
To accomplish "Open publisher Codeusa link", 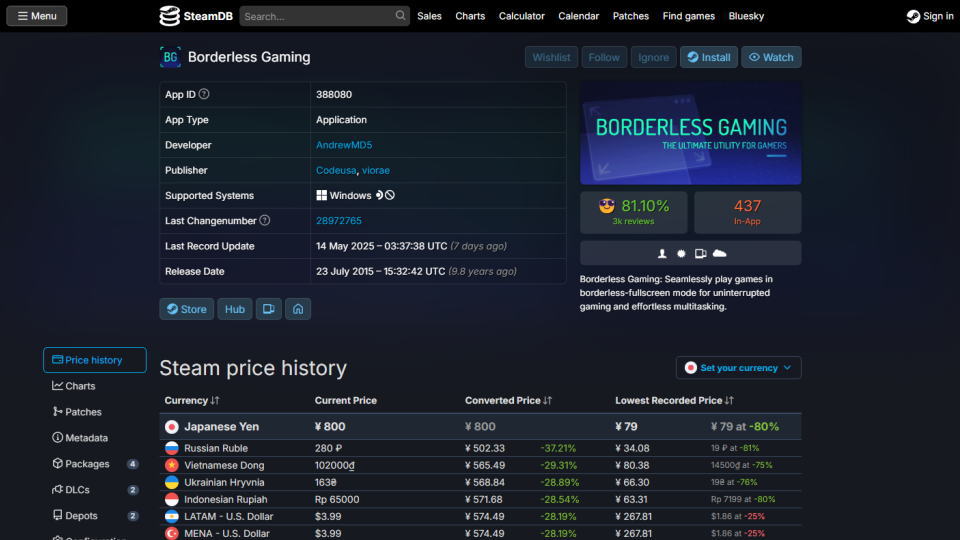I will pos(336,170).
